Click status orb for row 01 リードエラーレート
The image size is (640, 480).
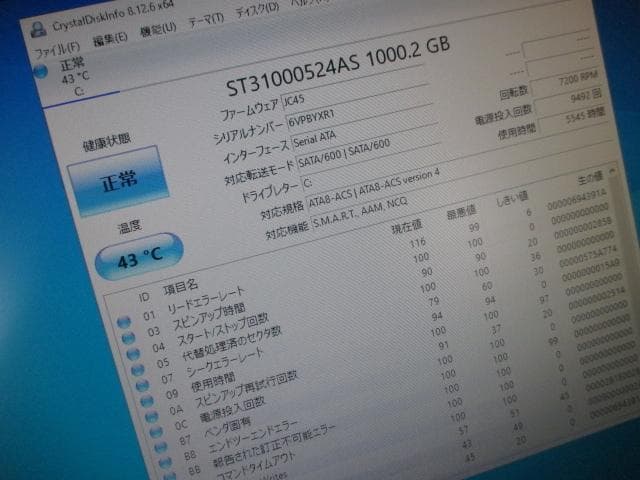tap(124, 322)
